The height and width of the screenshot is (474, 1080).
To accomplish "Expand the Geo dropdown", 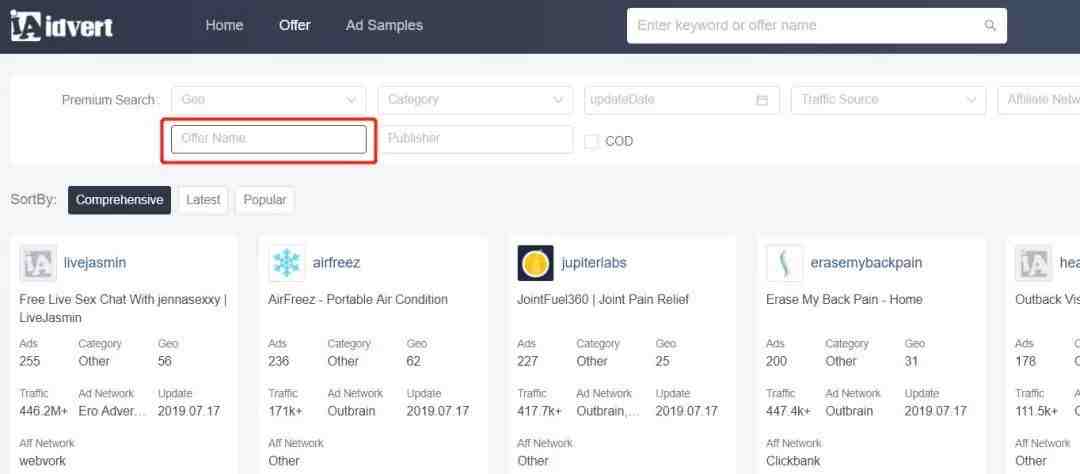I will (268, 100).
